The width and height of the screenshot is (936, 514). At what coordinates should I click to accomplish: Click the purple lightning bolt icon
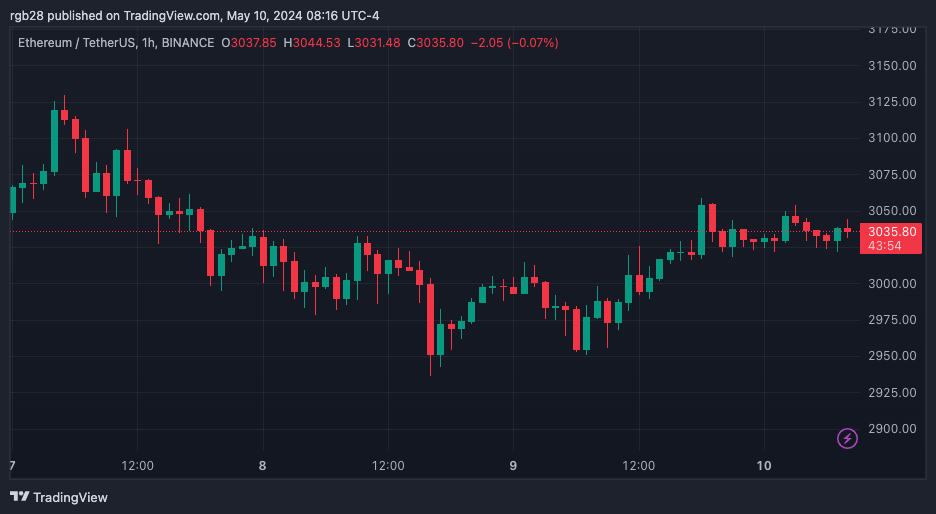pos(847,439)
